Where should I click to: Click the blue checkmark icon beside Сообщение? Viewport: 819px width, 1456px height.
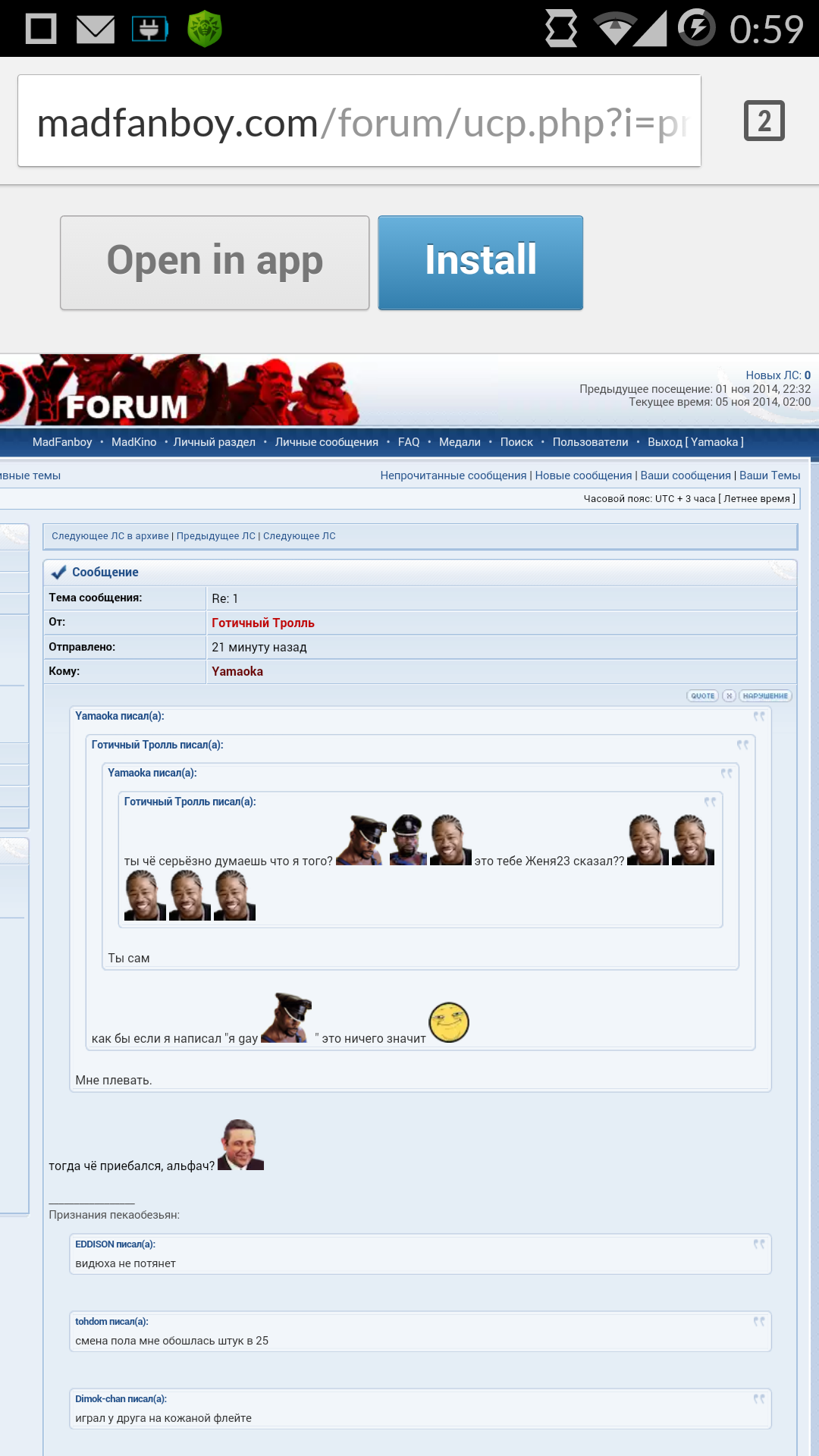point(58,573)
